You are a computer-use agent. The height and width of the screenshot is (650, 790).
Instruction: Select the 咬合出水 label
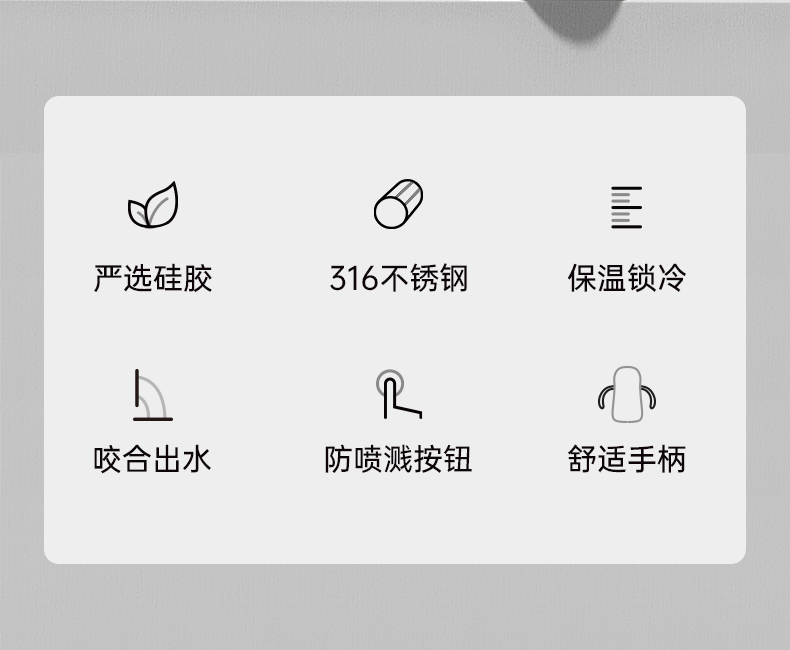[152, 459]
